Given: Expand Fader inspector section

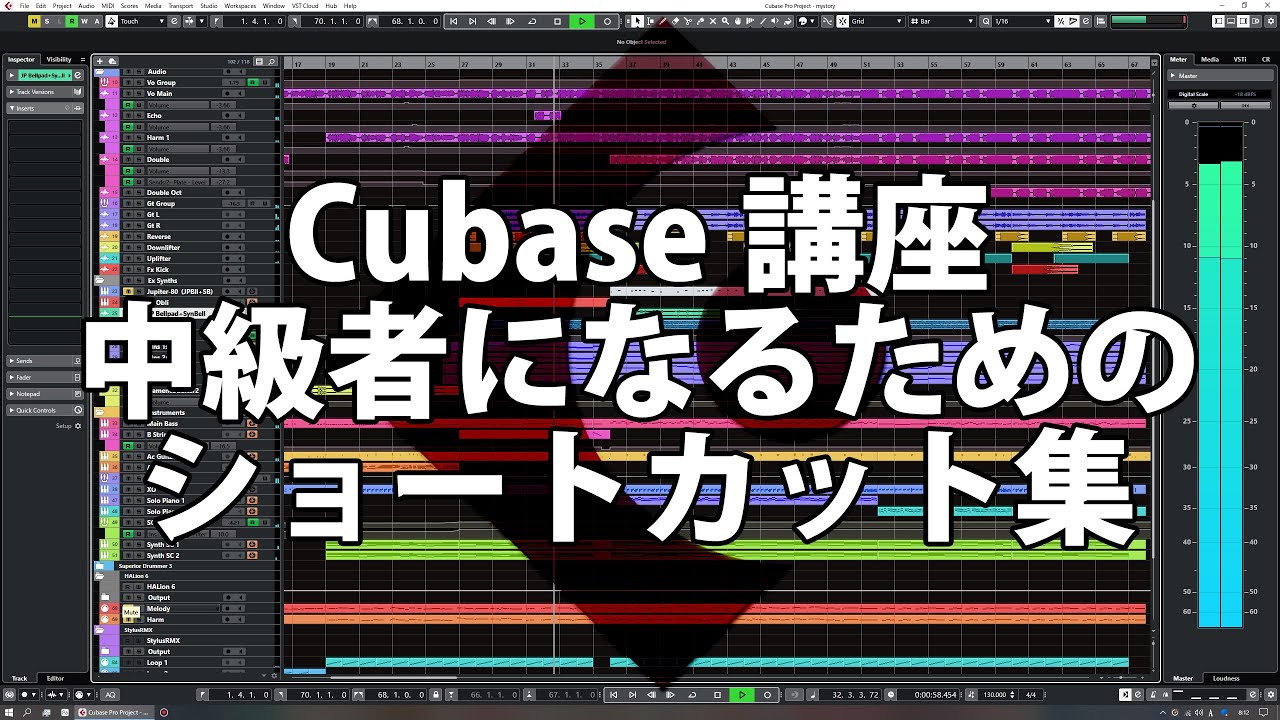Looking at the screenshot, I should tap(45, 377).
